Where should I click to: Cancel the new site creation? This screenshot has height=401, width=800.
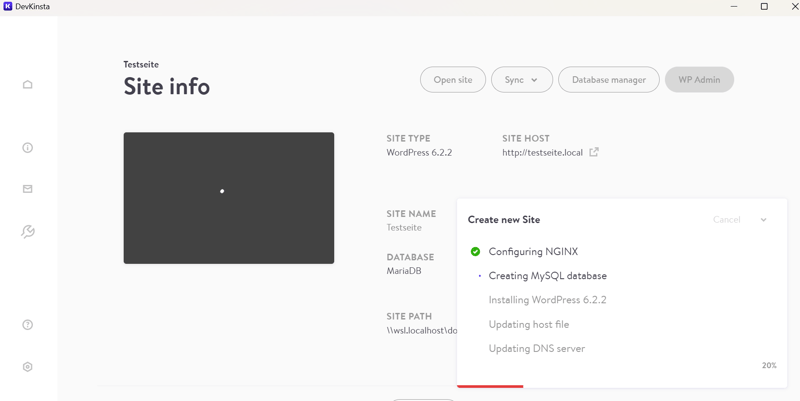pyautogui.click(x=726, y=220)
